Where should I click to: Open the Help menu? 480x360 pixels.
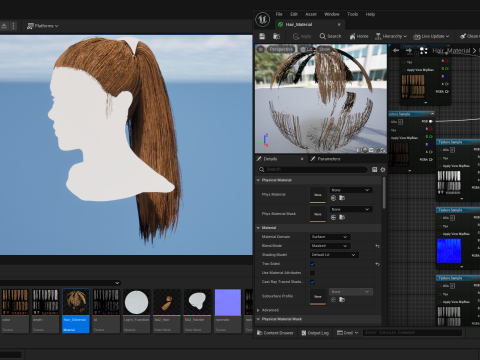(x=370, y=14)
